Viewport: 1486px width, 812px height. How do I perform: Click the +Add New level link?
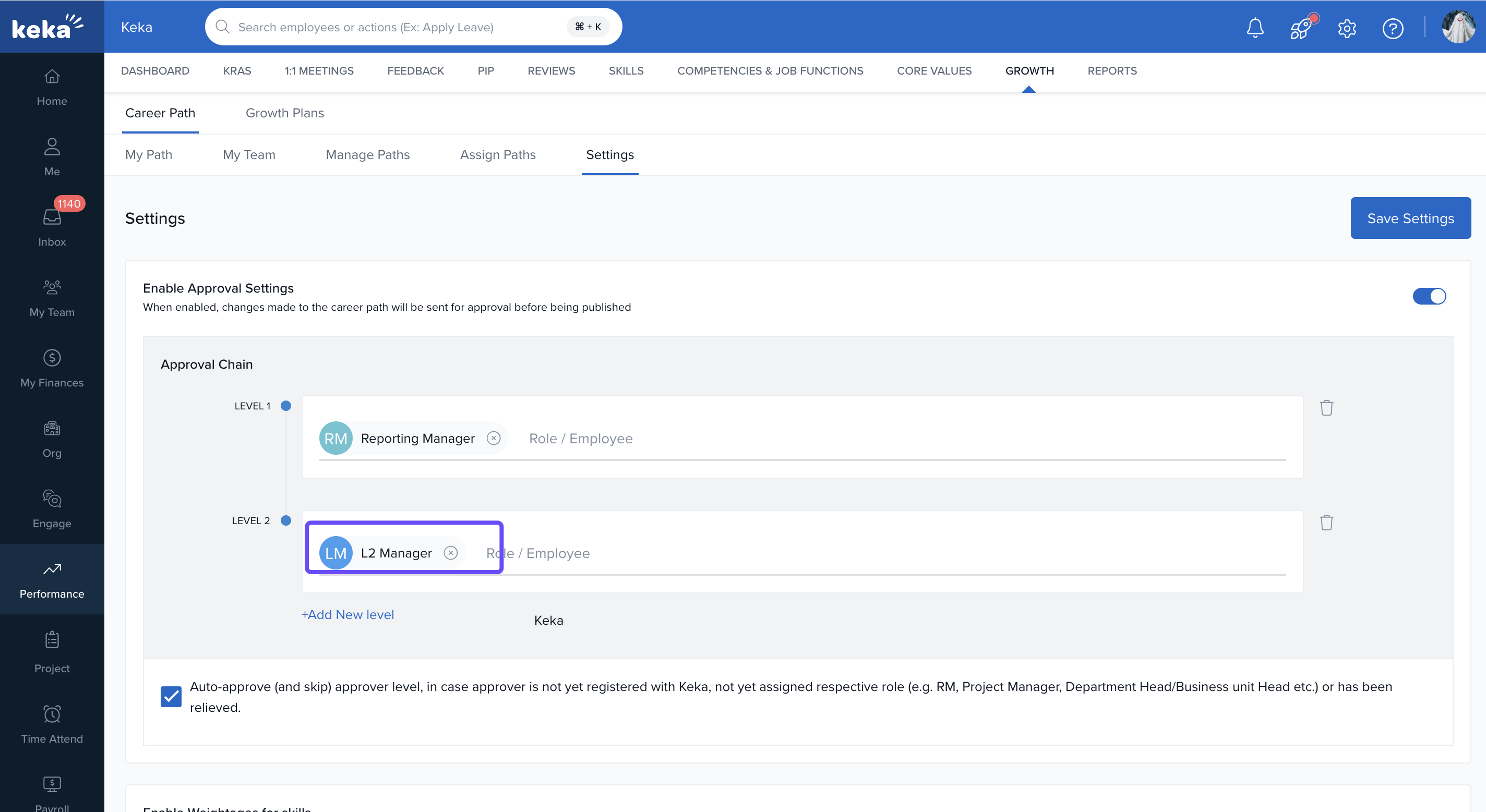click(x=347, y=615)
